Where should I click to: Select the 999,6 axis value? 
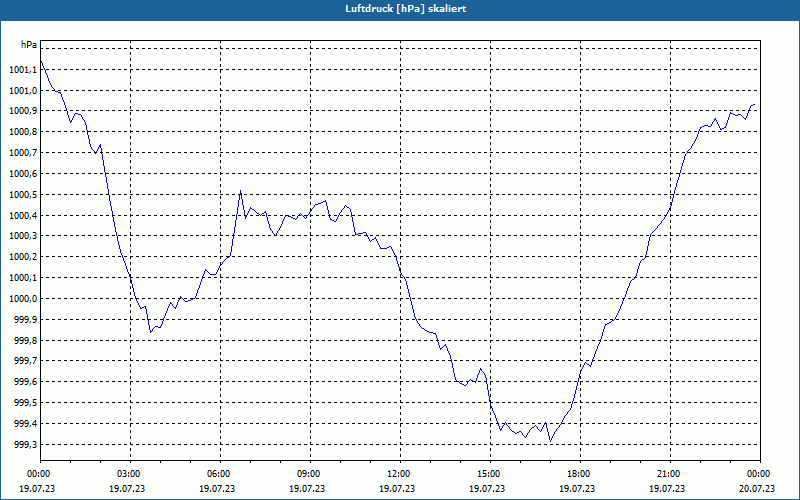26,382
